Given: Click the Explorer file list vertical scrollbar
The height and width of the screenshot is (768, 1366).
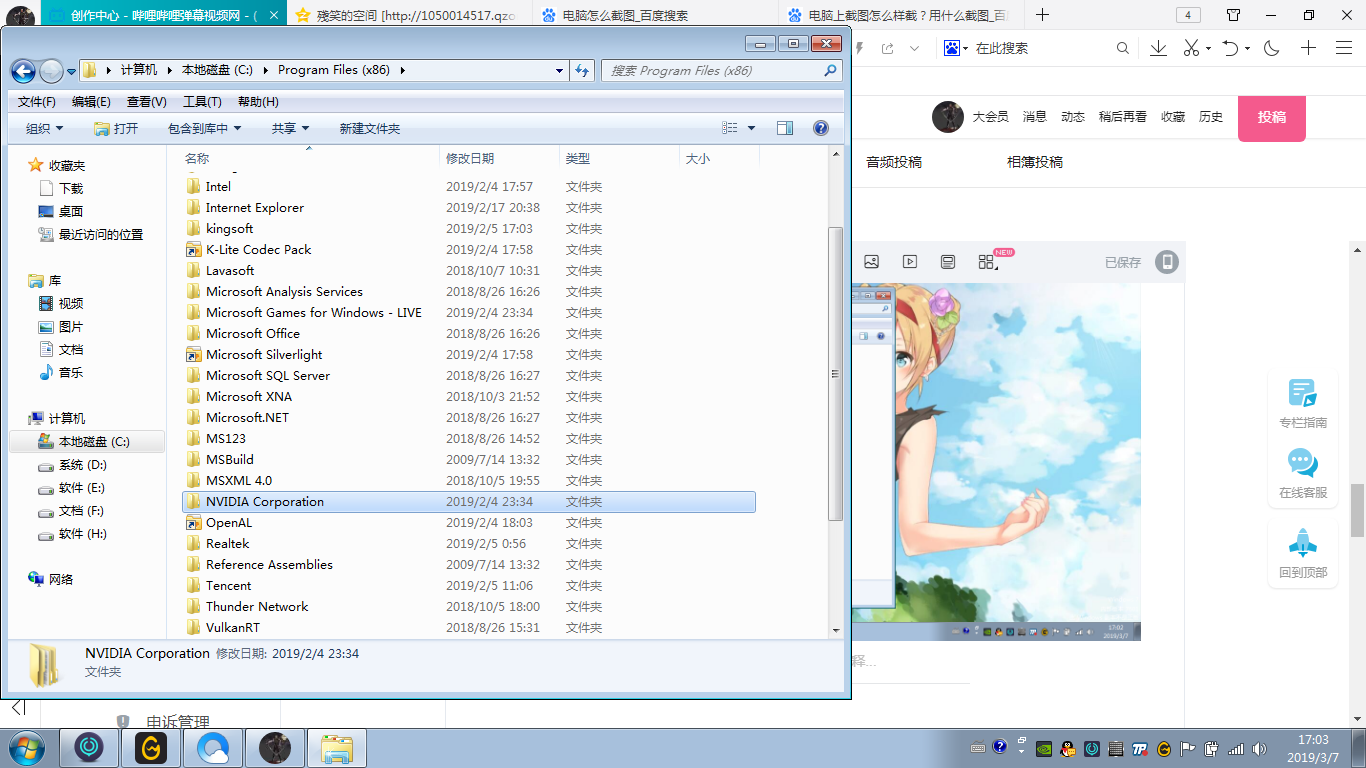Looking at the screenshot, I should pos(836,374).
